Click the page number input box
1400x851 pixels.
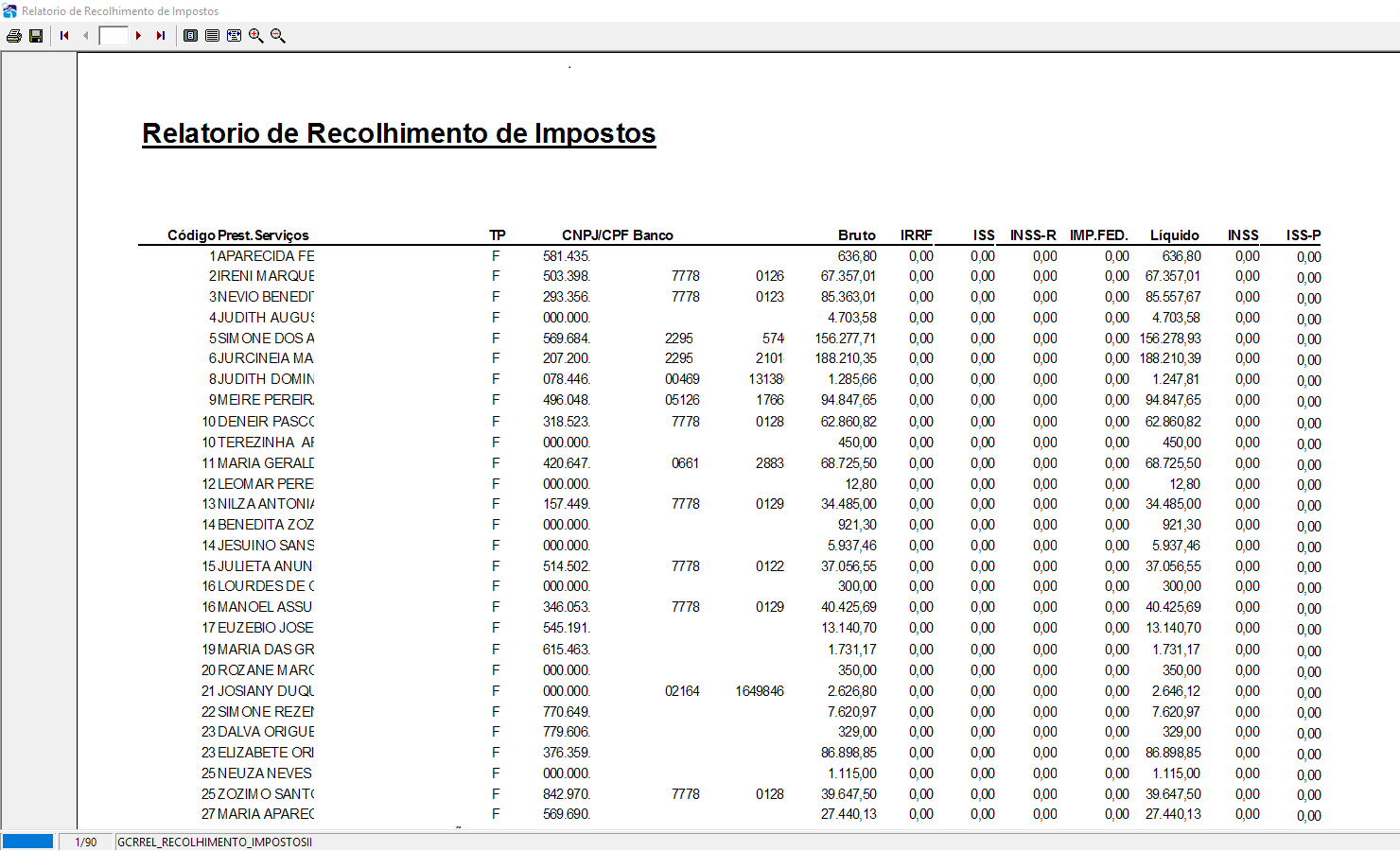[x=114, y=36]
